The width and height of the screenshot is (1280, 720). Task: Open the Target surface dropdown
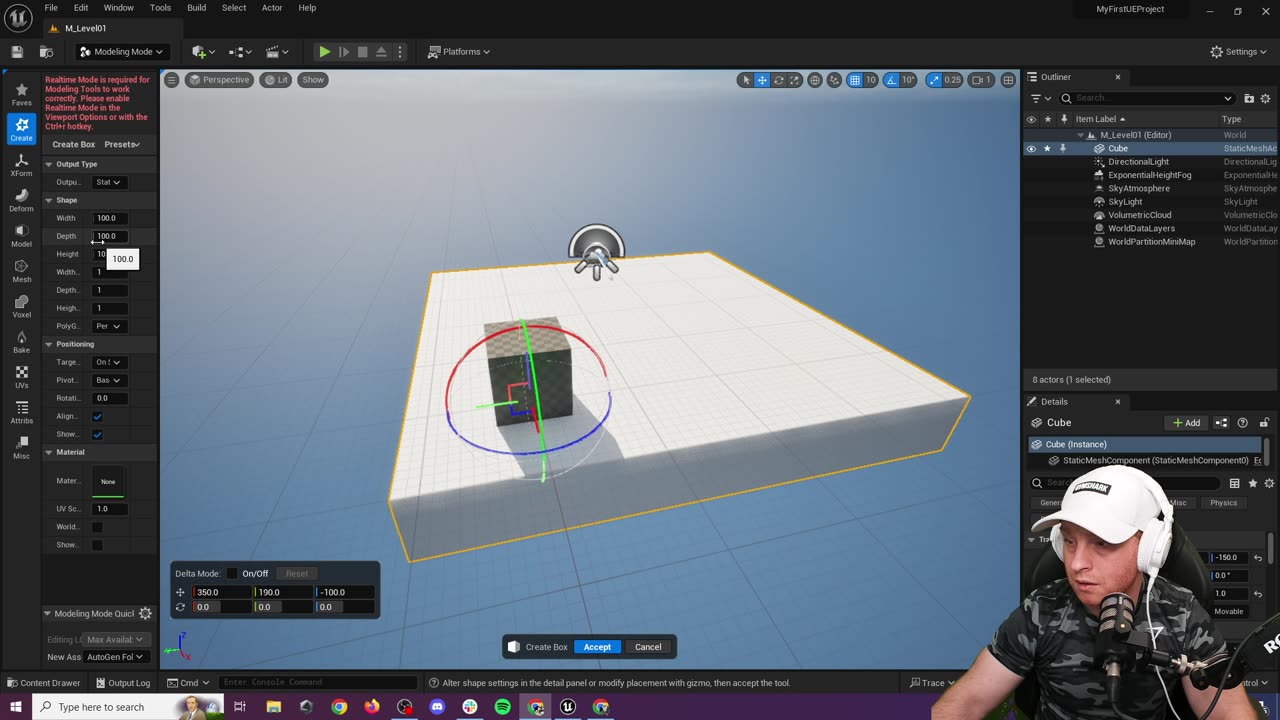(x=108, y=362)
